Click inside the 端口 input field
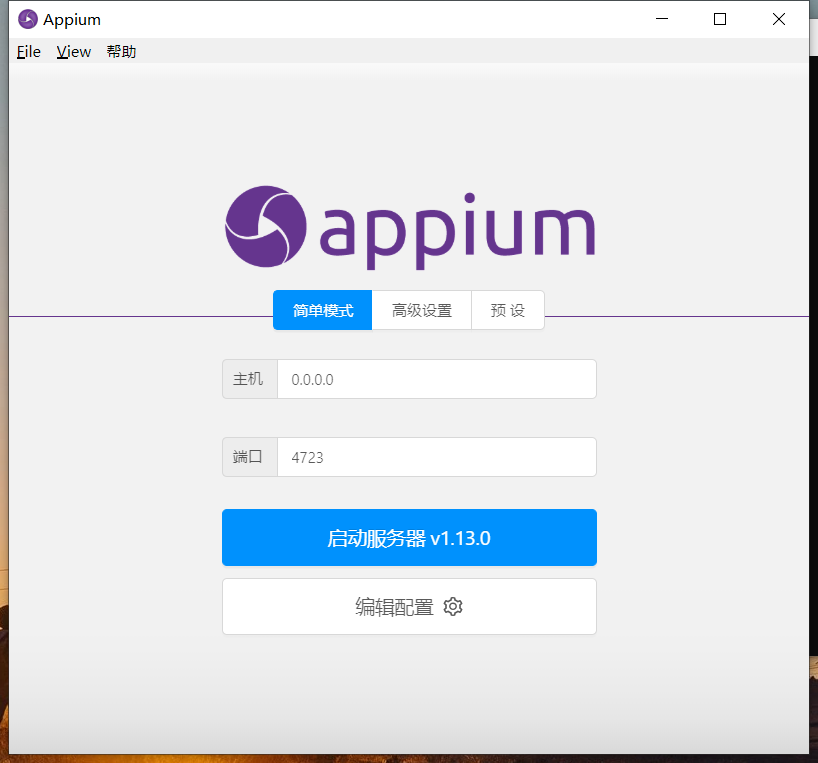Image resolution: width=818 pixels, height=763 pixels. click(437, 457)
